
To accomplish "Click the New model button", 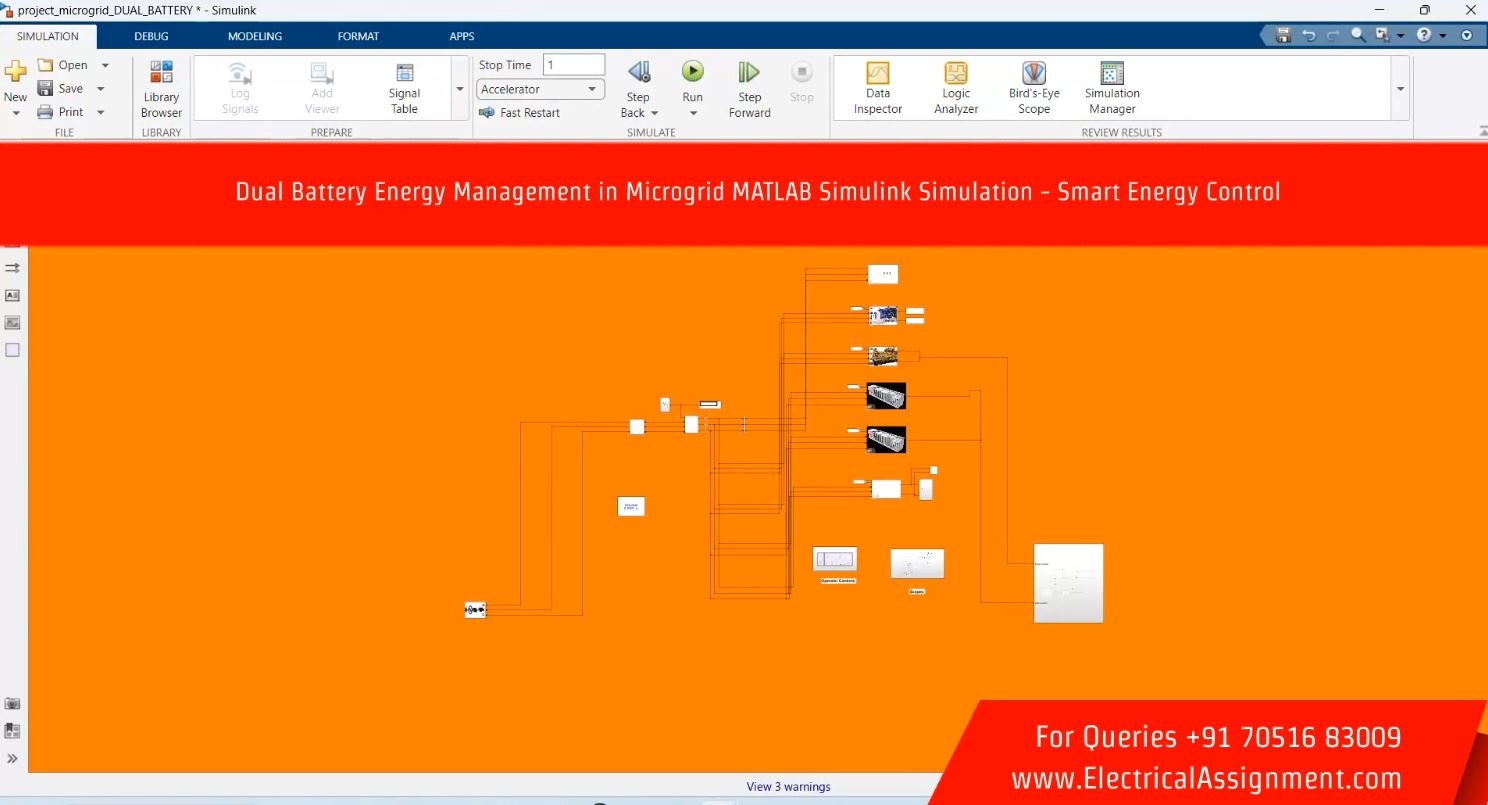I will pyautogui.click(x=15, y=80).
